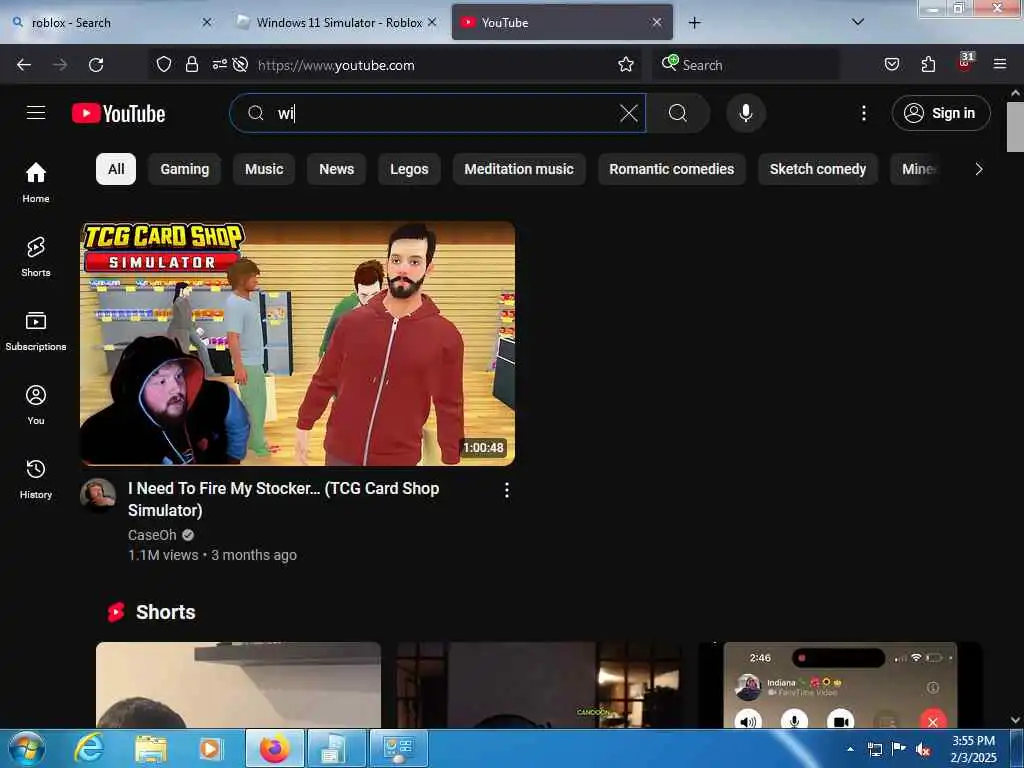Open Windows Explorer folder from taskbar

click(x=151, y=748)
